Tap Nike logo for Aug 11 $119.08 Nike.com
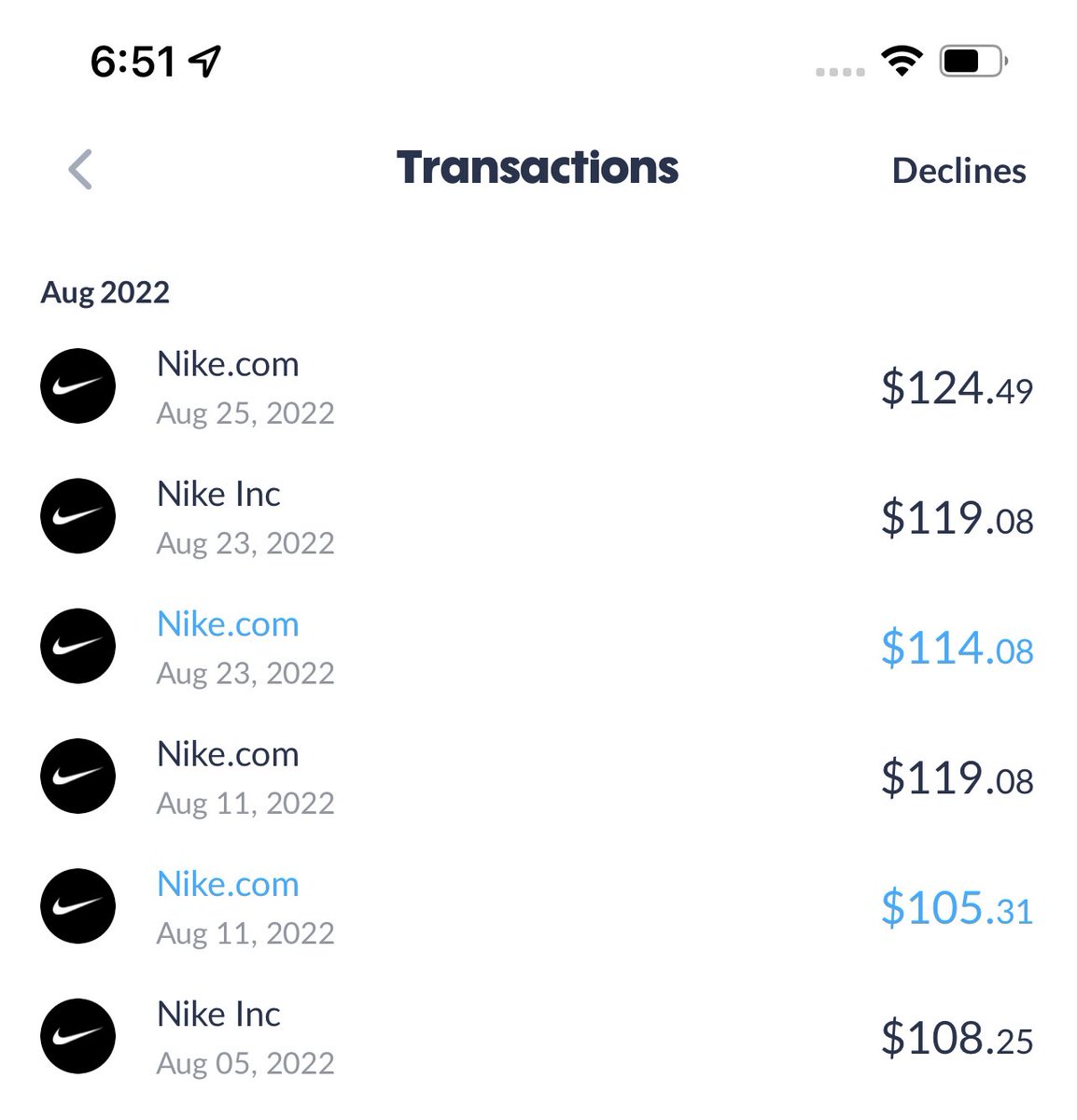The height and width of the screenshot is (1120, 1077). click(78, 777)
